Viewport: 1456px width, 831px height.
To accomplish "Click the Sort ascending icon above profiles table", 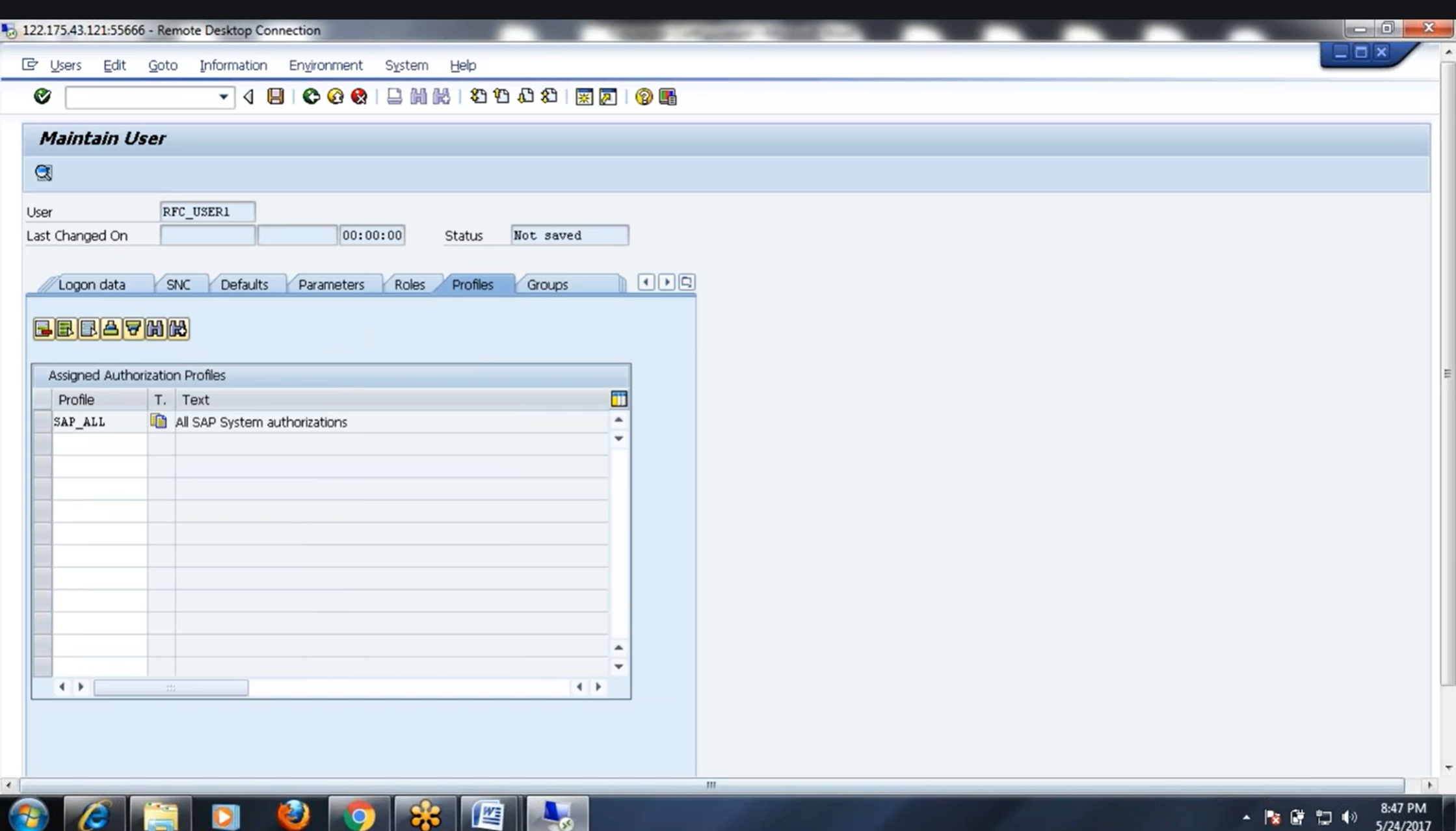I will pyautogui.click(x=111, y=328).
